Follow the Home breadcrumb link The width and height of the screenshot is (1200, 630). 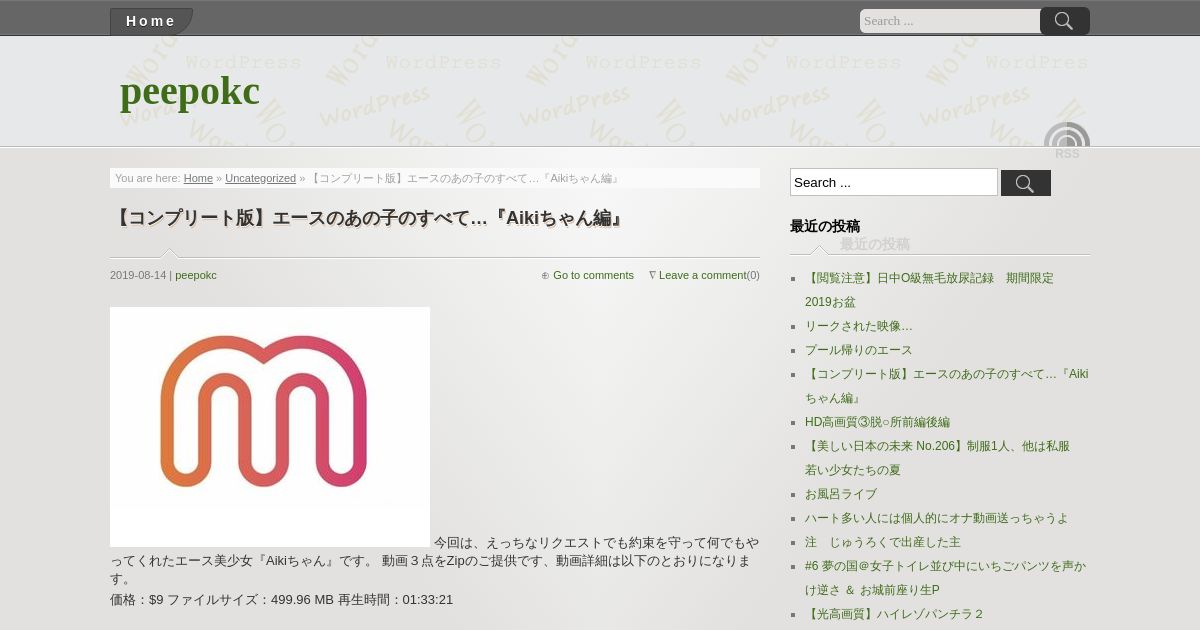pyautogui.click(x=198, y=178)
